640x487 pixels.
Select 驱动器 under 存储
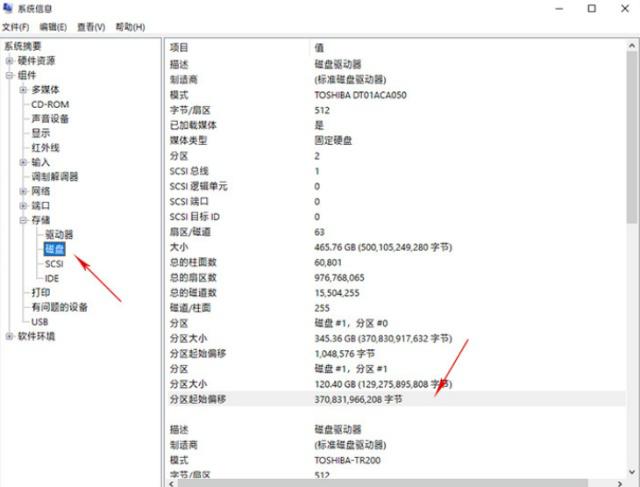(59, 235)
